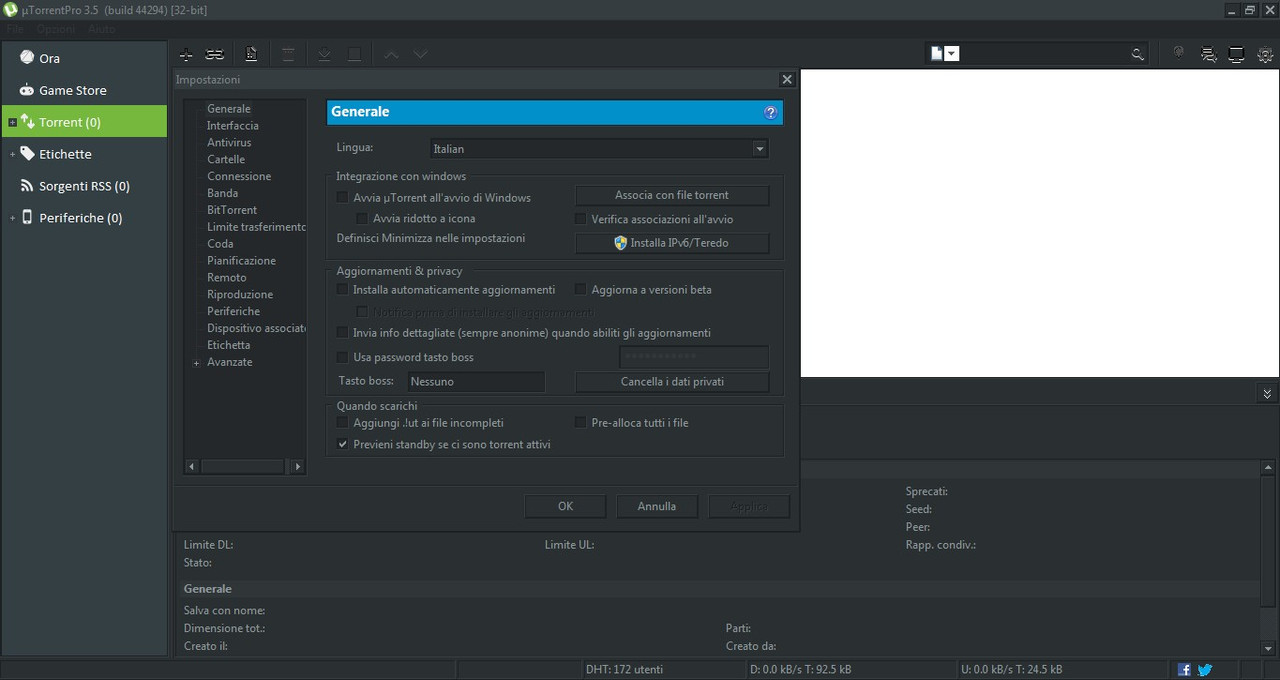Toggle Verifica associazioni all'avvio
1280x680 pixels.
click(580, 219)
